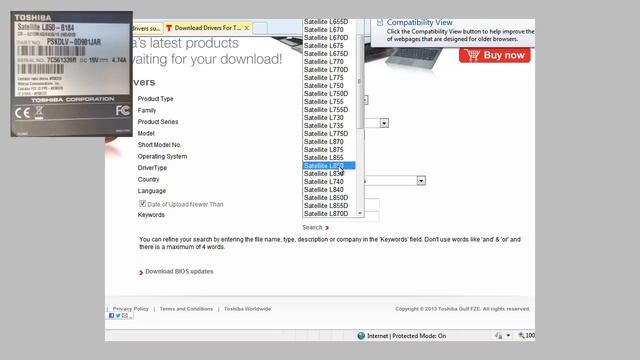Click the Keywords input field
Viewport: 640px width, 360px height.
coord(371,217)
